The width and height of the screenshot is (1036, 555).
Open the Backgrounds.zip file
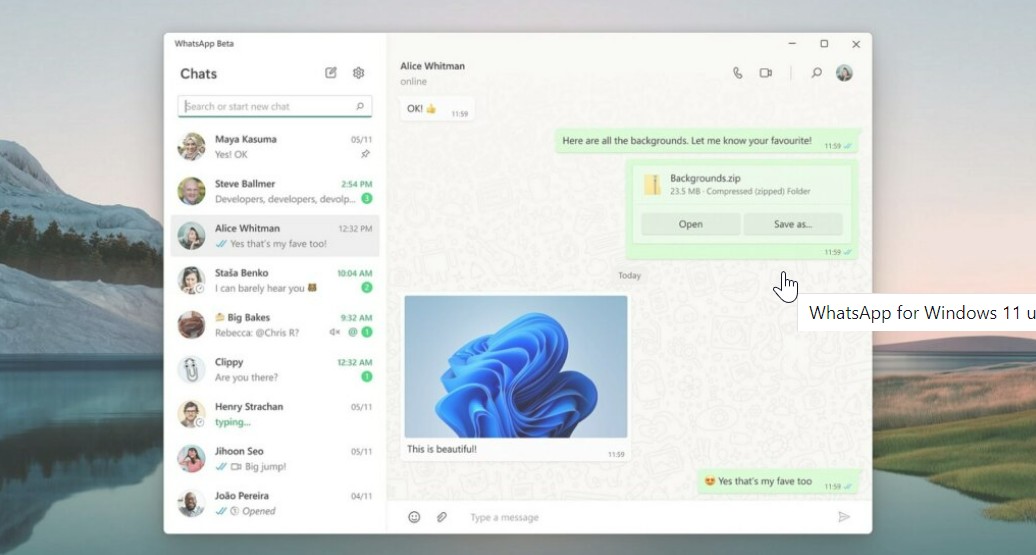click(x=690, y=224)
